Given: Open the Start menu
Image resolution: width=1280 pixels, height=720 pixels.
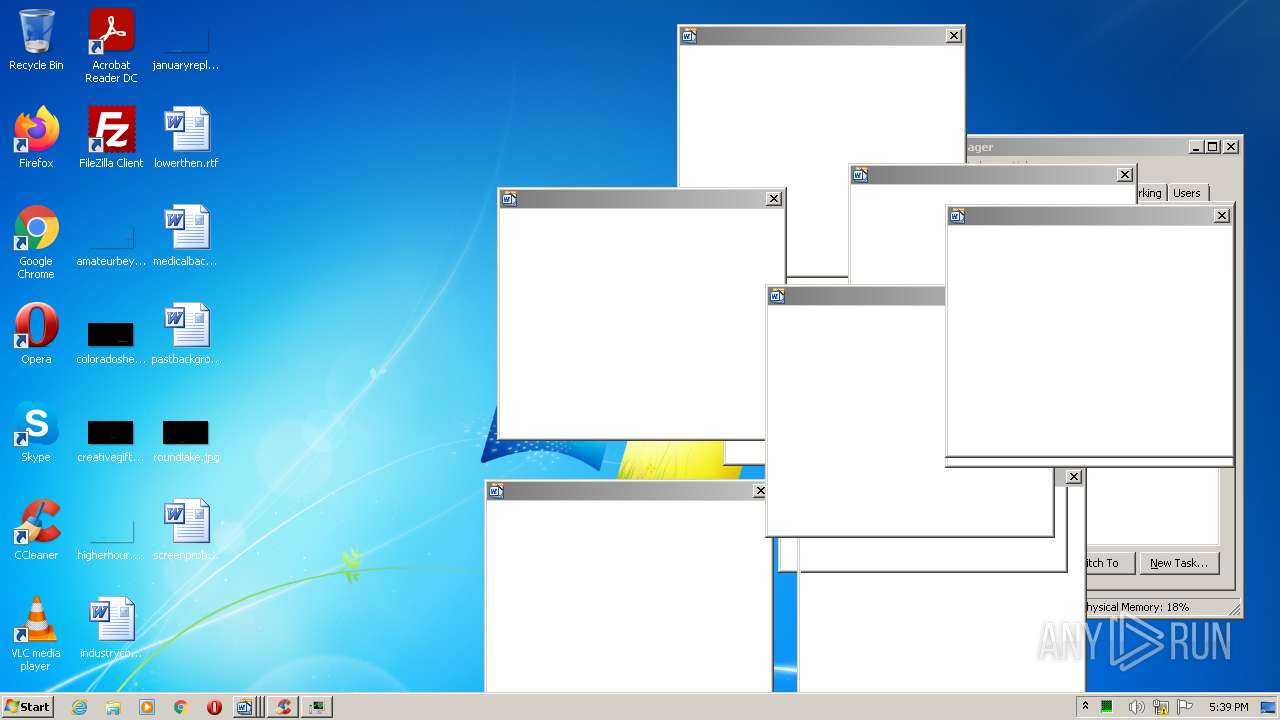Looking at the screenshot, I should (28, 707).
